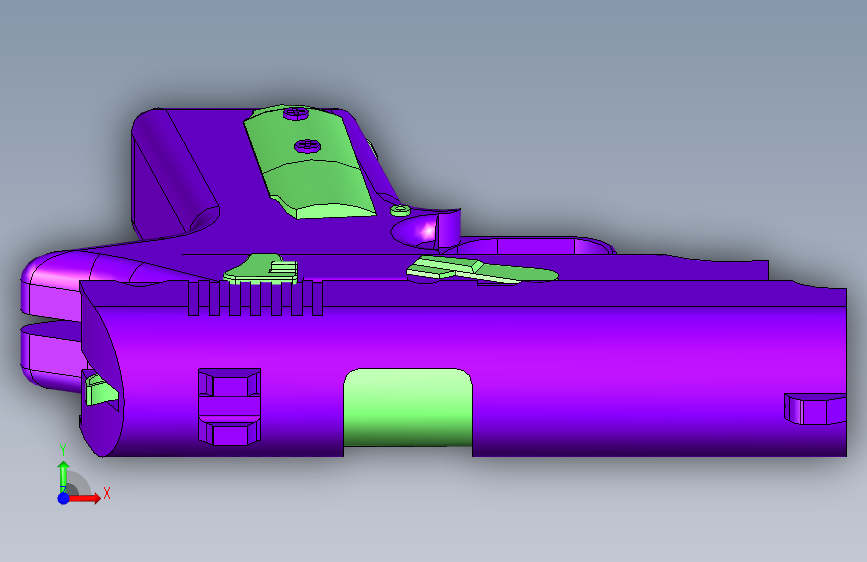Select the green grip panel face
This screenshot has height=562, width=867.
tap(310, 162)
